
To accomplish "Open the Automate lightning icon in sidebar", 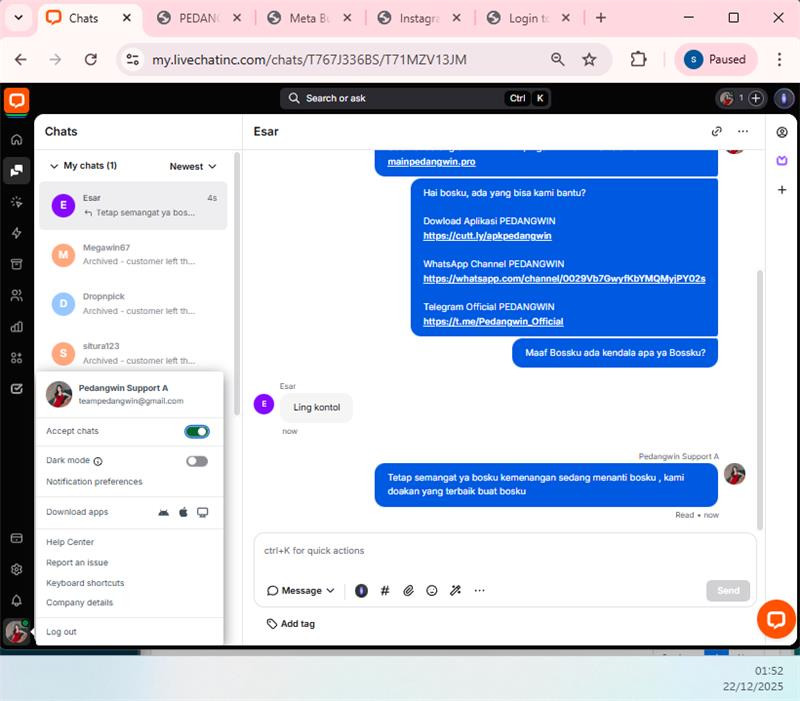I will point(16,233).
